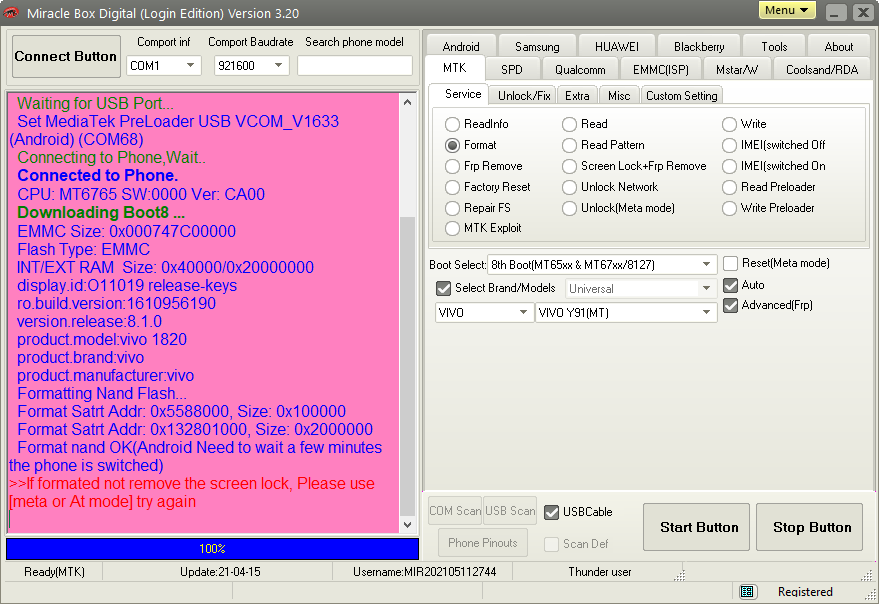Click the Start Button

[x=696, y=527]
